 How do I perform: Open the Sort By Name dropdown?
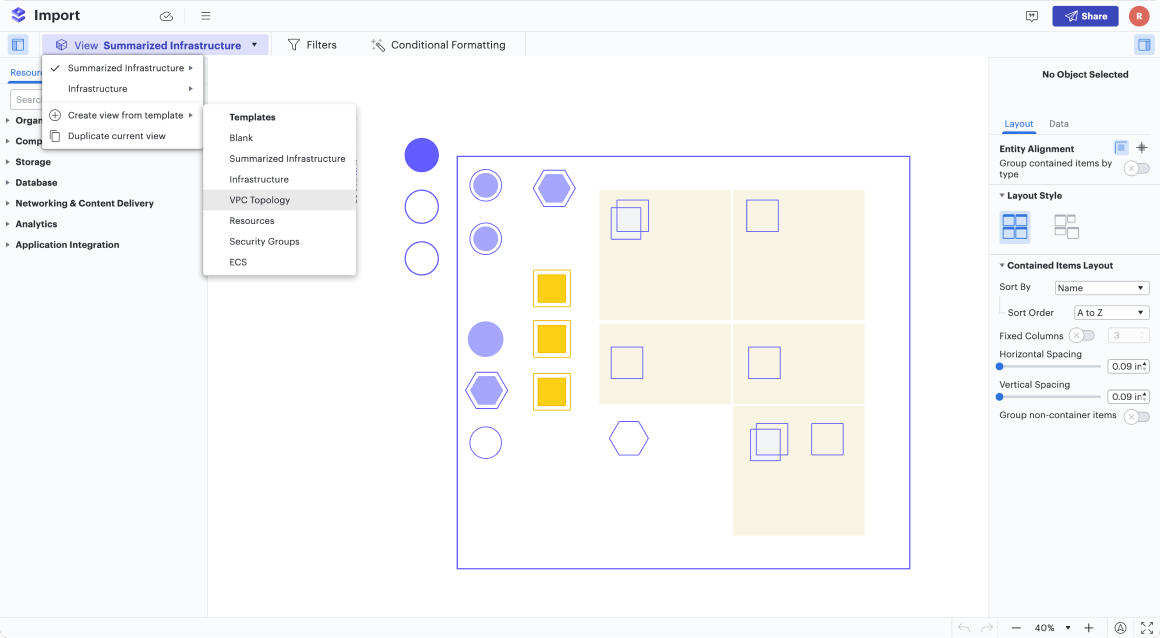click(x=1102, y=288)
